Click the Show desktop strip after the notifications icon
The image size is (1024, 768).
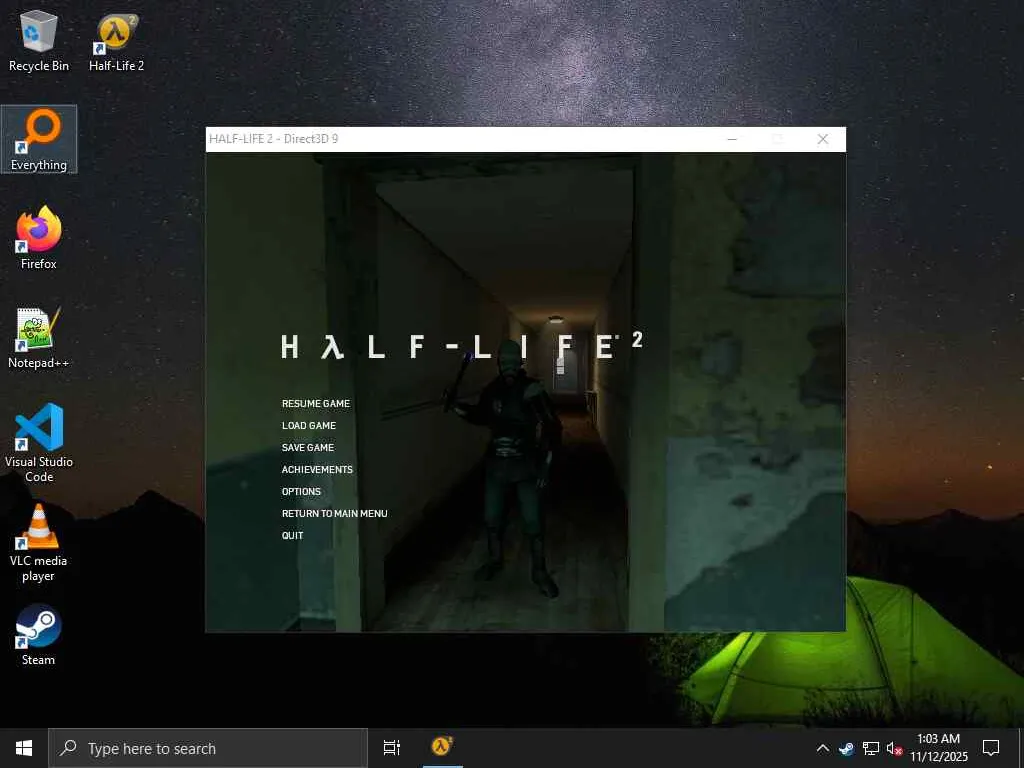[x=1021, y=748]
